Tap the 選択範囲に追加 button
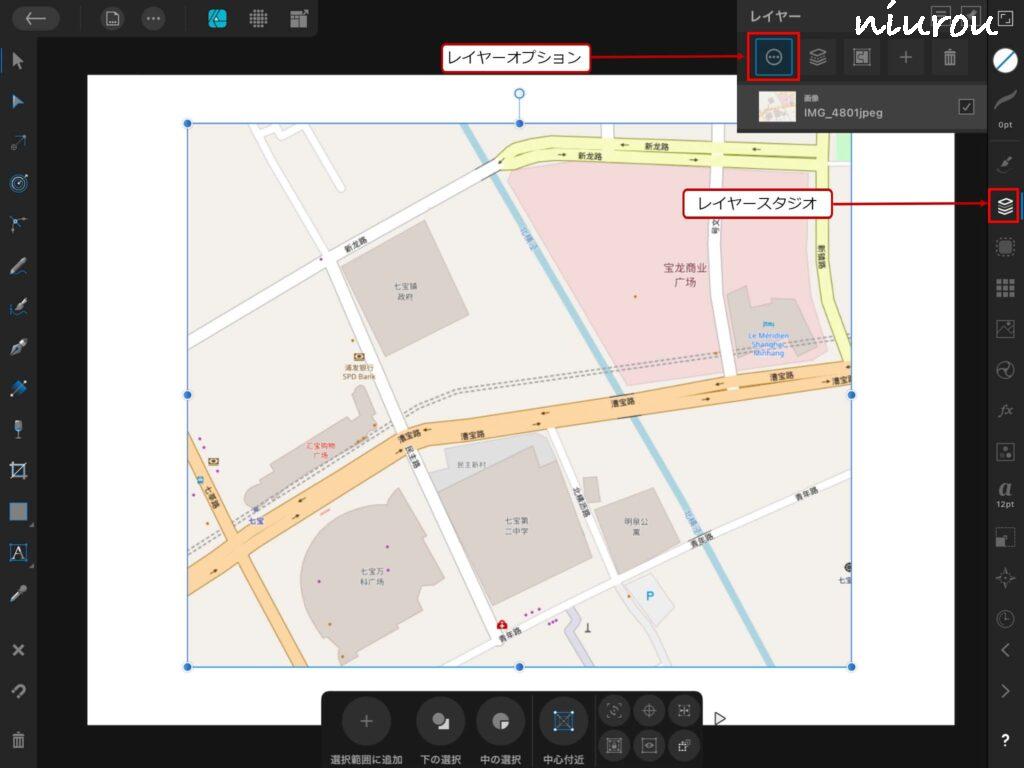The image size is (1024, 768). pos(366,721)
